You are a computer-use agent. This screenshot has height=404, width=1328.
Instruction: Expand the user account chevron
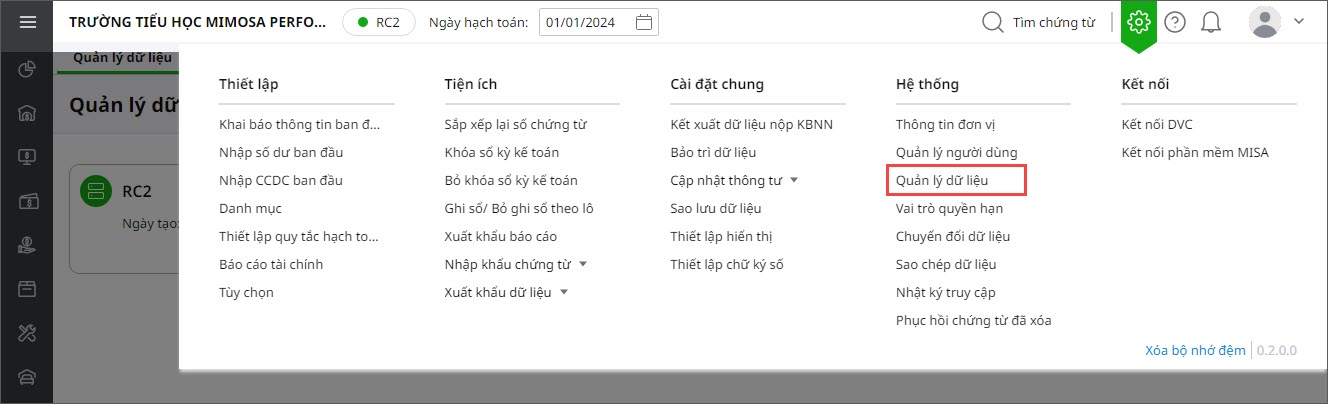click(1300, 21)
